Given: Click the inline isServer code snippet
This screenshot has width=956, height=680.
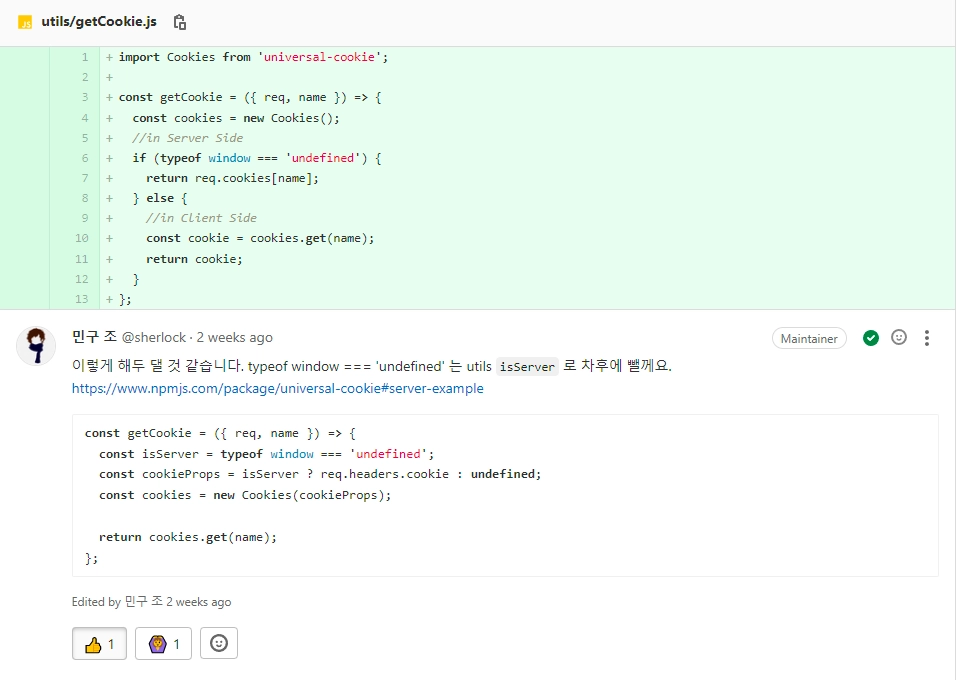Looking at the screenshot, I should [x=527, y=367].
